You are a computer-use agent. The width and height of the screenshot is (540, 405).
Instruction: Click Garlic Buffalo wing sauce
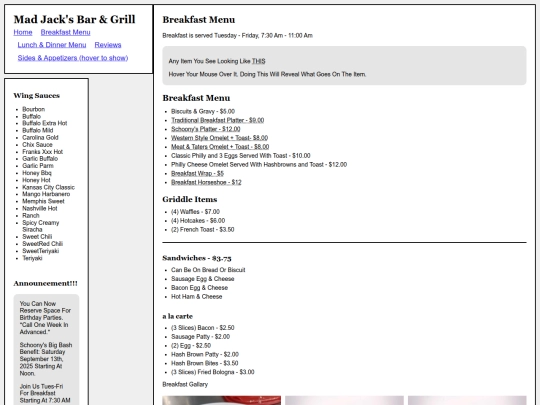40,159
